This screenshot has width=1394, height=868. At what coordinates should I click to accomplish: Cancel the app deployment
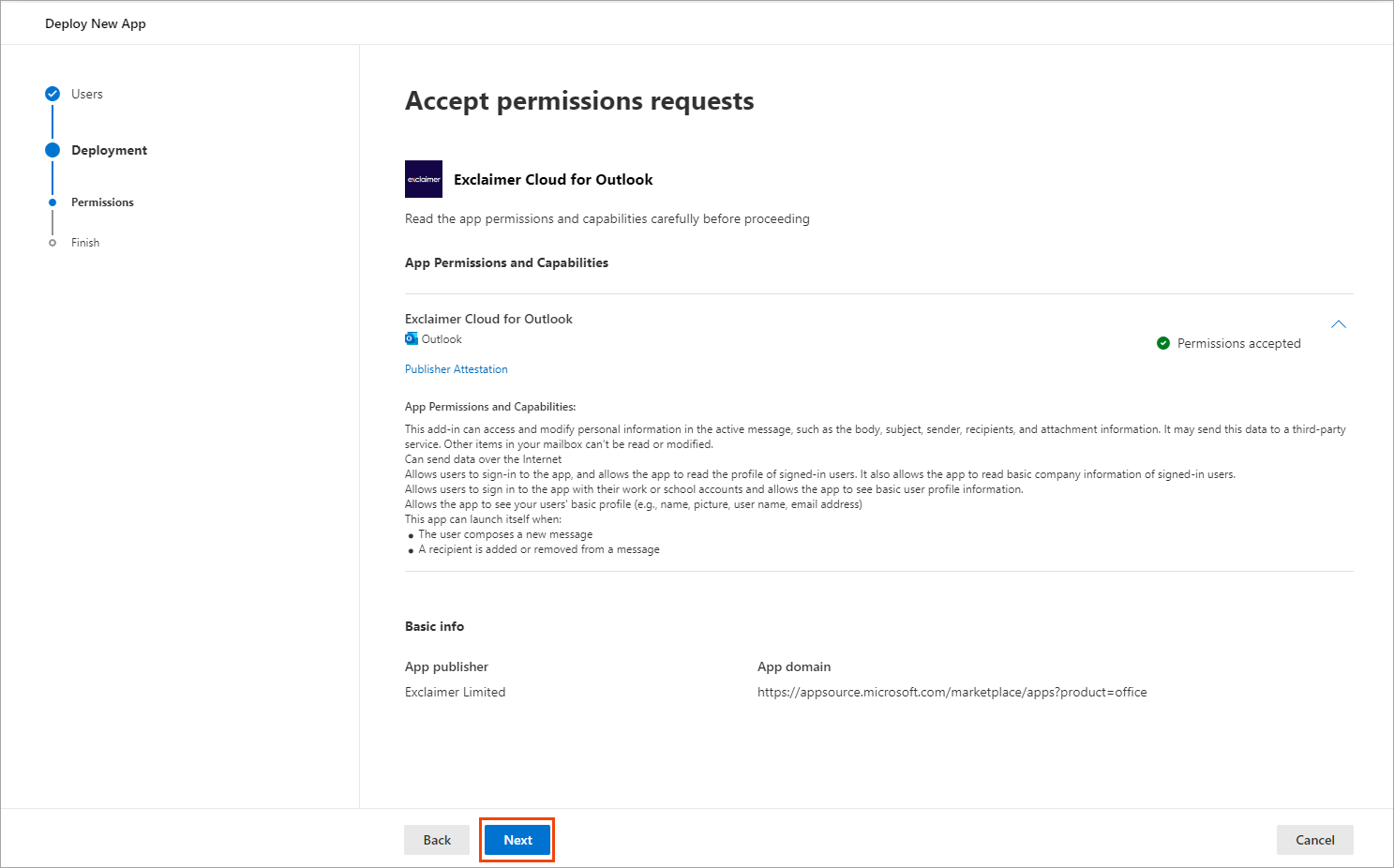click(x=1314, y=840)
